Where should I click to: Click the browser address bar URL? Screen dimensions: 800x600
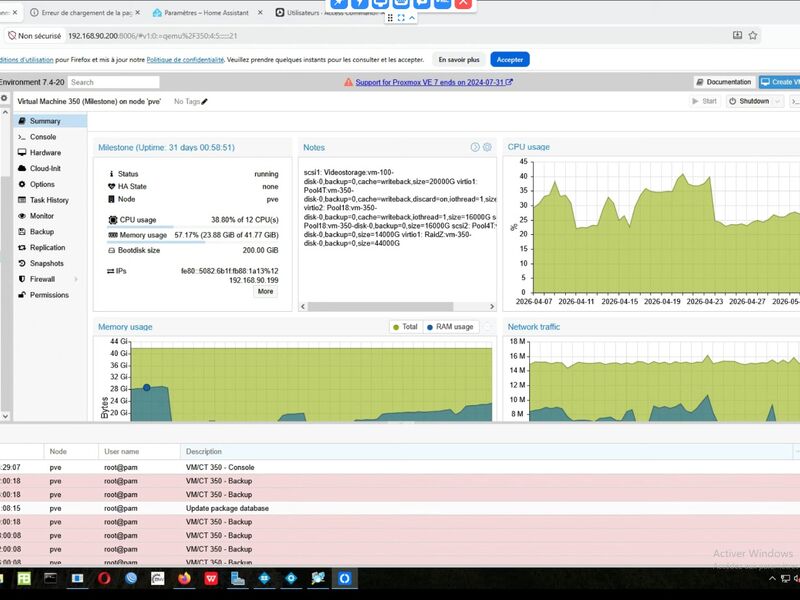[153, 36]
